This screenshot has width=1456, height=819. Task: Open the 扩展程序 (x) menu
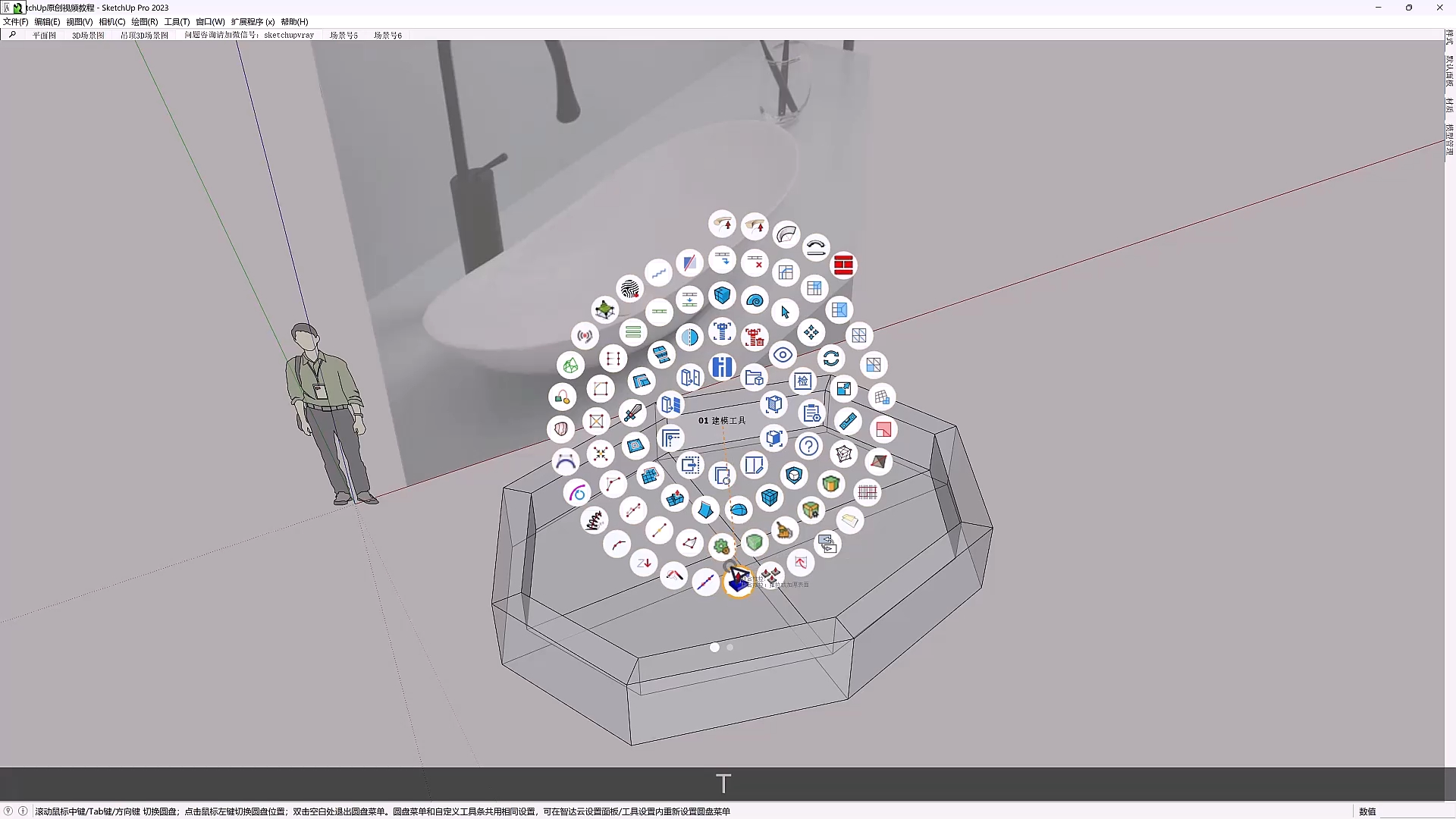253,22
